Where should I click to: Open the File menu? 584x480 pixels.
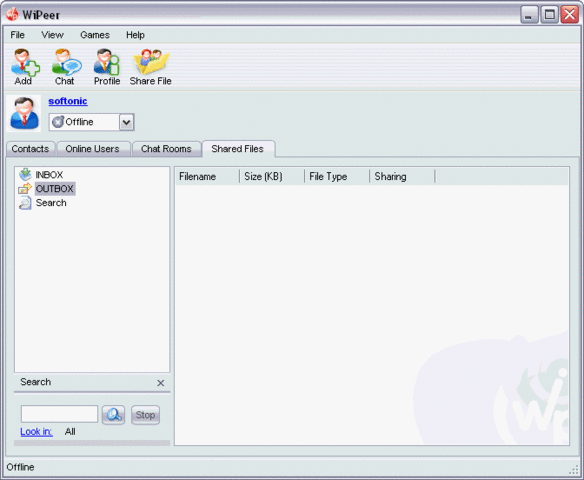point(18,35)
